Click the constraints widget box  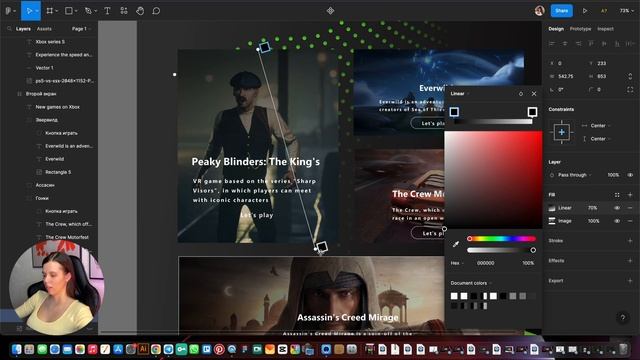(562, 132)
